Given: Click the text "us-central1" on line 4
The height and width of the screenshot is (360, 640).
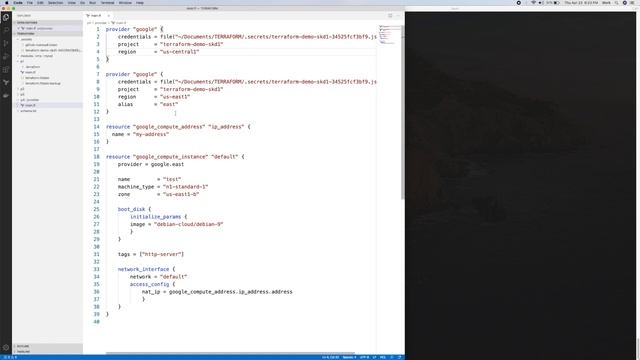Looking at the screenshot, I should tap(180, 52).
